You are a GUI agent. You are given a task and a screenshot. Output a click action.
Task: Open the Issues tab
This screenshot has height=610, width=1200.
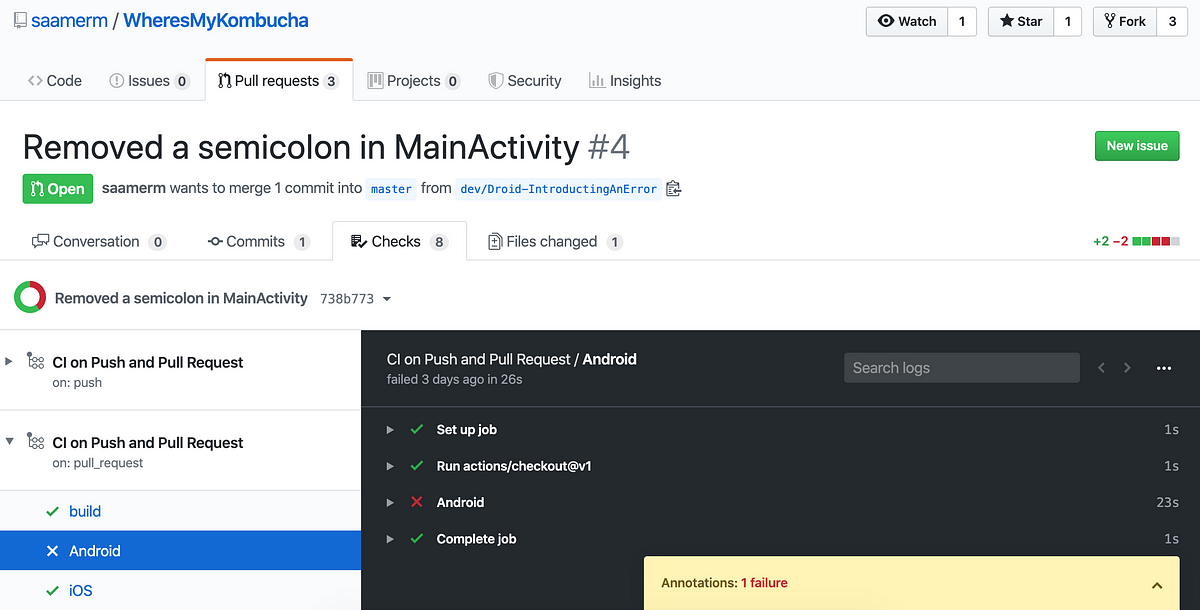tap(149, 81)
